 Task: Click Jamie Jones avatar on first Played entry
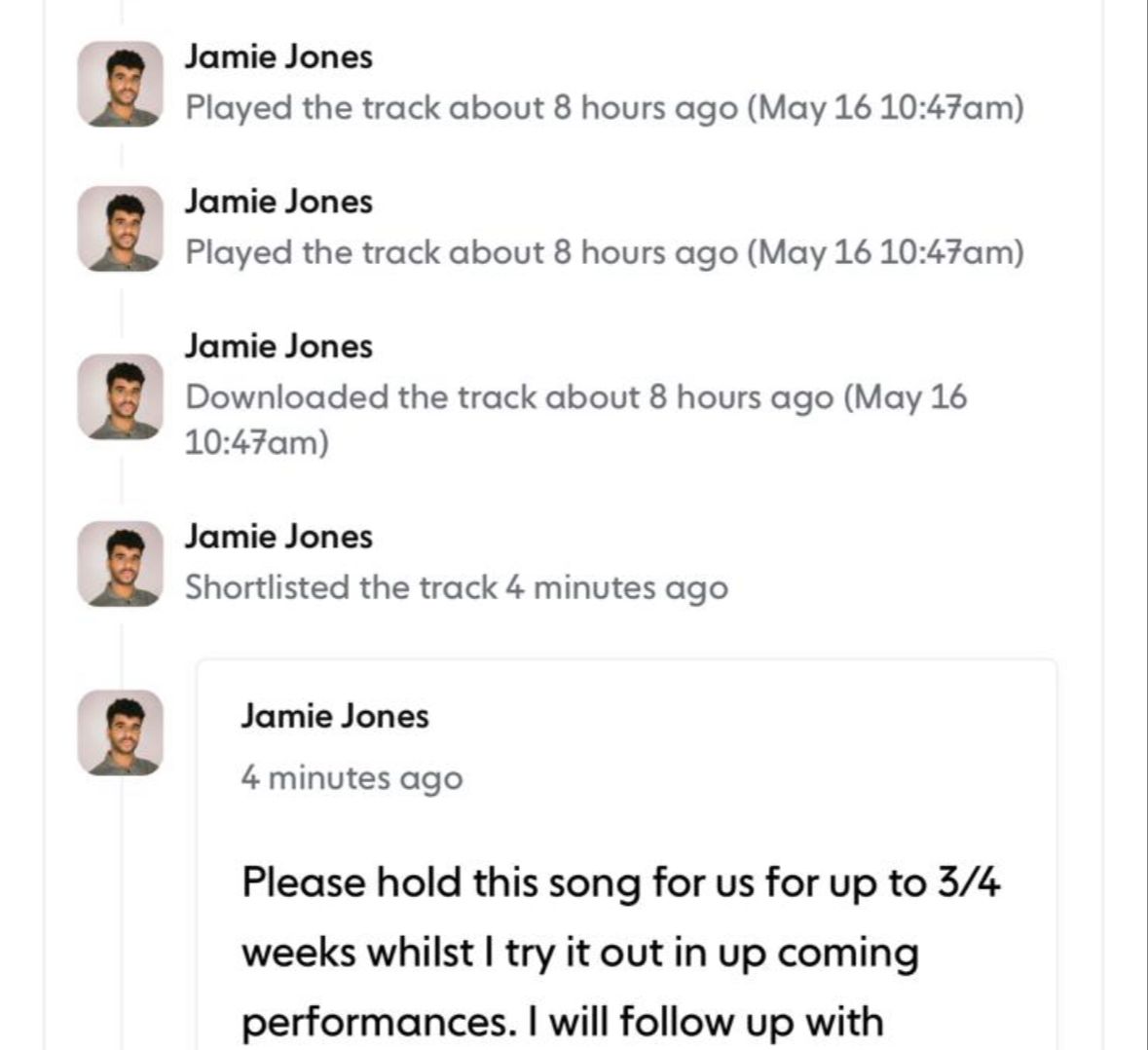click(121, 84)
